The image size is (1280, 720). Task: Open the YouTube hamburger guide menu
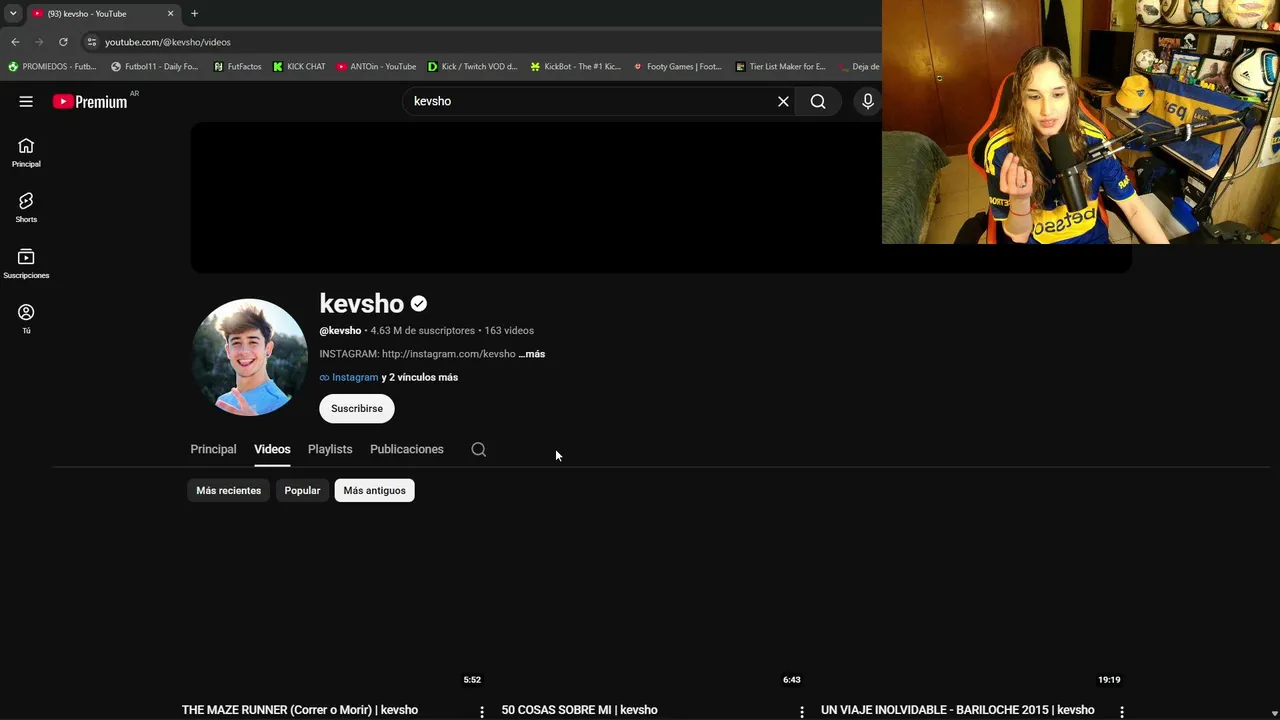point(26,101)
